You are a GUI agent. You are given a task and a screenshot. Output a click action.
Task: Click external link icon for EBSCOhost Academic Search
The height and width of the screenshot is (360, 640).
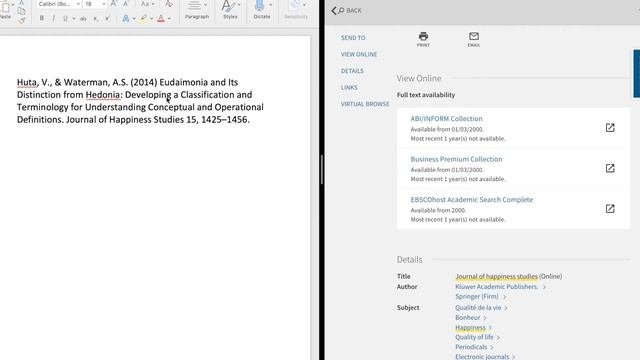pyautogui.click(x=610, y=209)
